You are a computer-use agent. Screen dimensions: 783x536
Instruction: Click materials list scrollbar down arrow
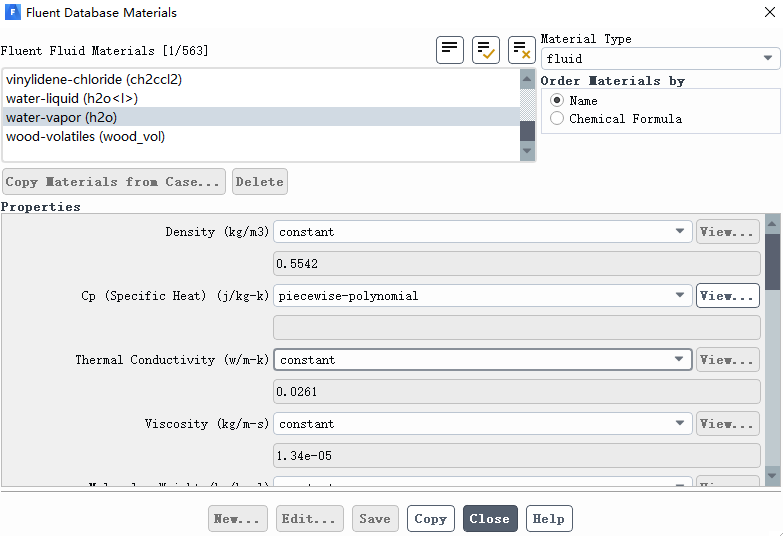coord(527,151)
